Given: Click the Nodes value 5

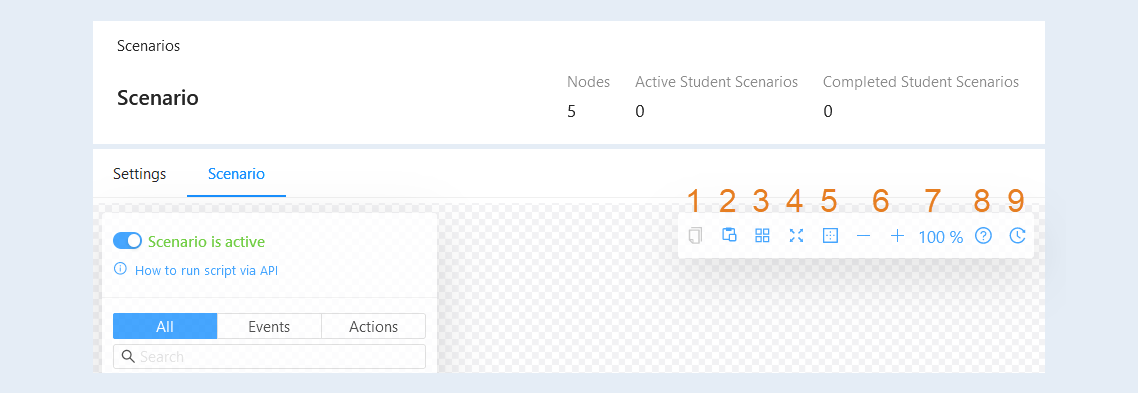Looking at the screenshot, I should [x=572, y=112].
